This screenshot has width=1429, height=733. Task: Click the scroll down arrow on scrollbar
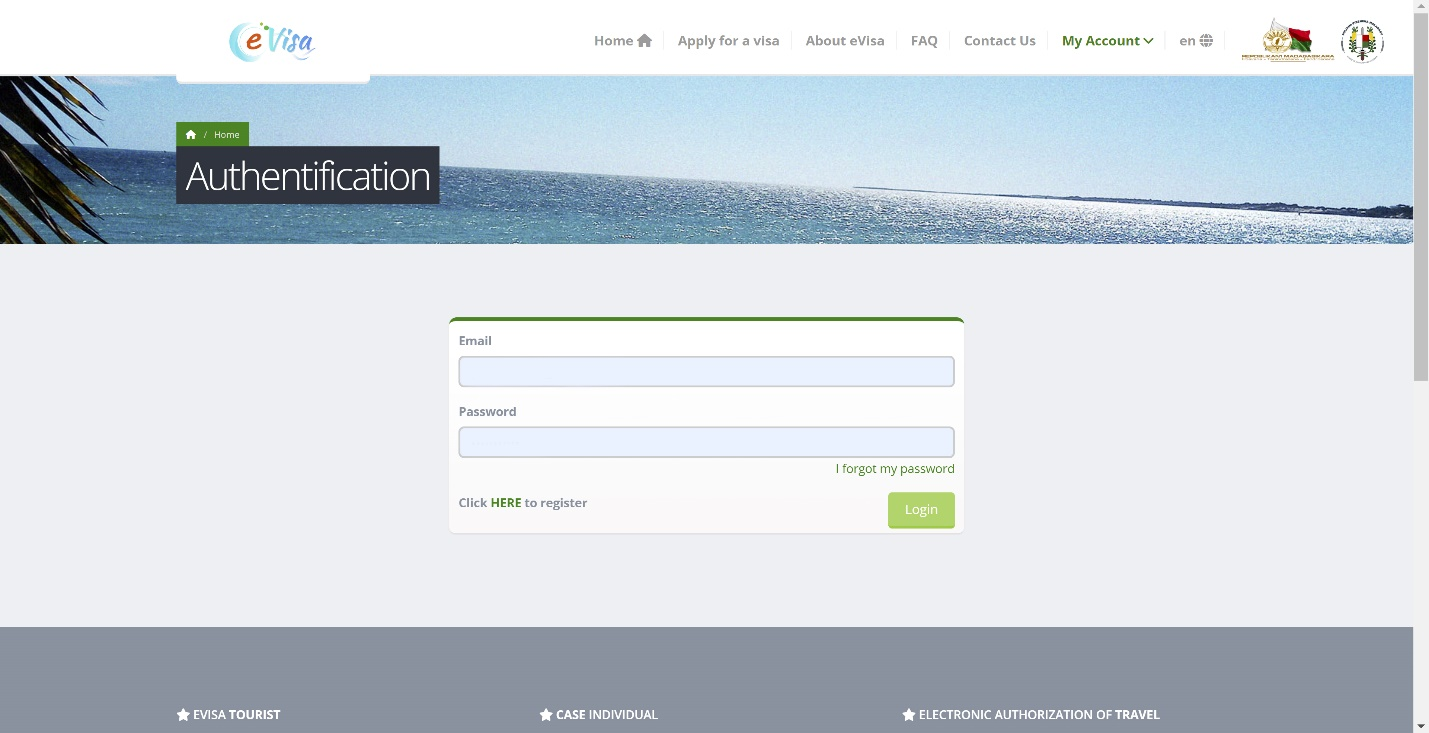[x=1421, y=724]
